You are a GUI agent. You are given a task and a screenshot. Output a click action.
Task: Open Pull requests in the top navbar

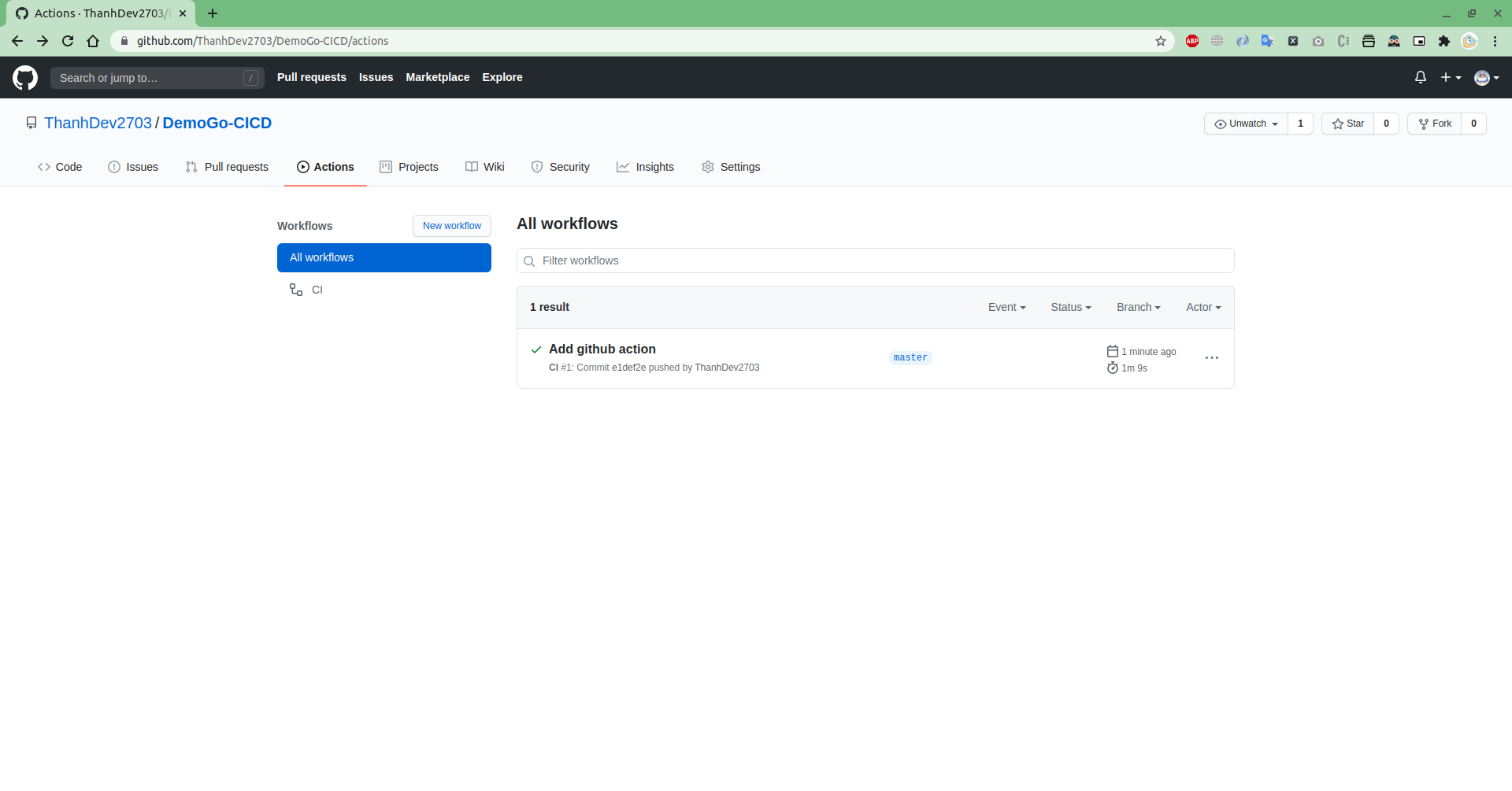pyautogui.click(x=312, y=77)
